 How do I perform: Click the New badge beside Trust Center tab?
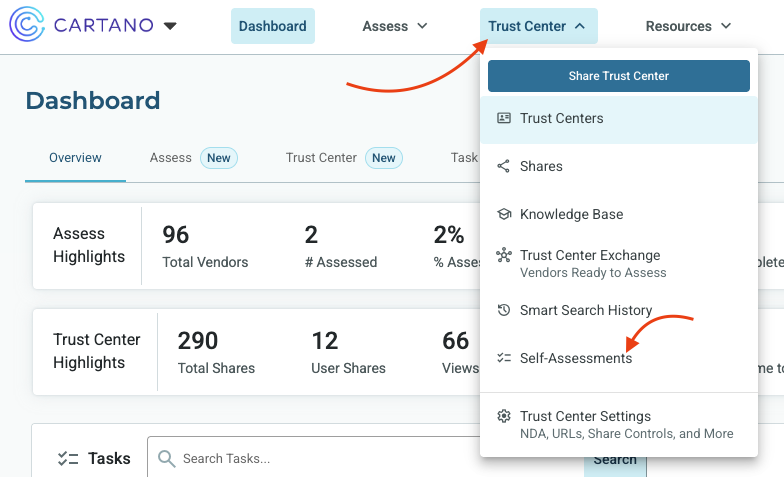(x=384, y=158)
